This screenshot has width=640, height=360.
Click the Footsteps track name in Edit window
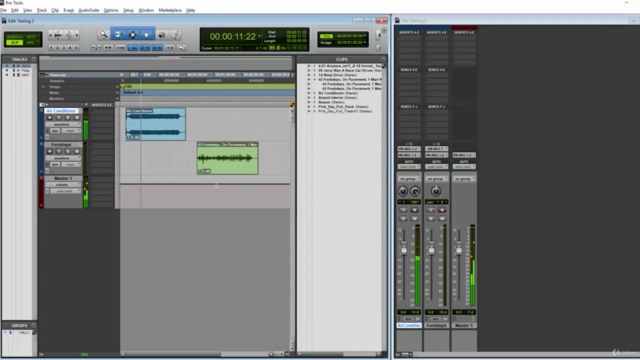click(61, 144)
